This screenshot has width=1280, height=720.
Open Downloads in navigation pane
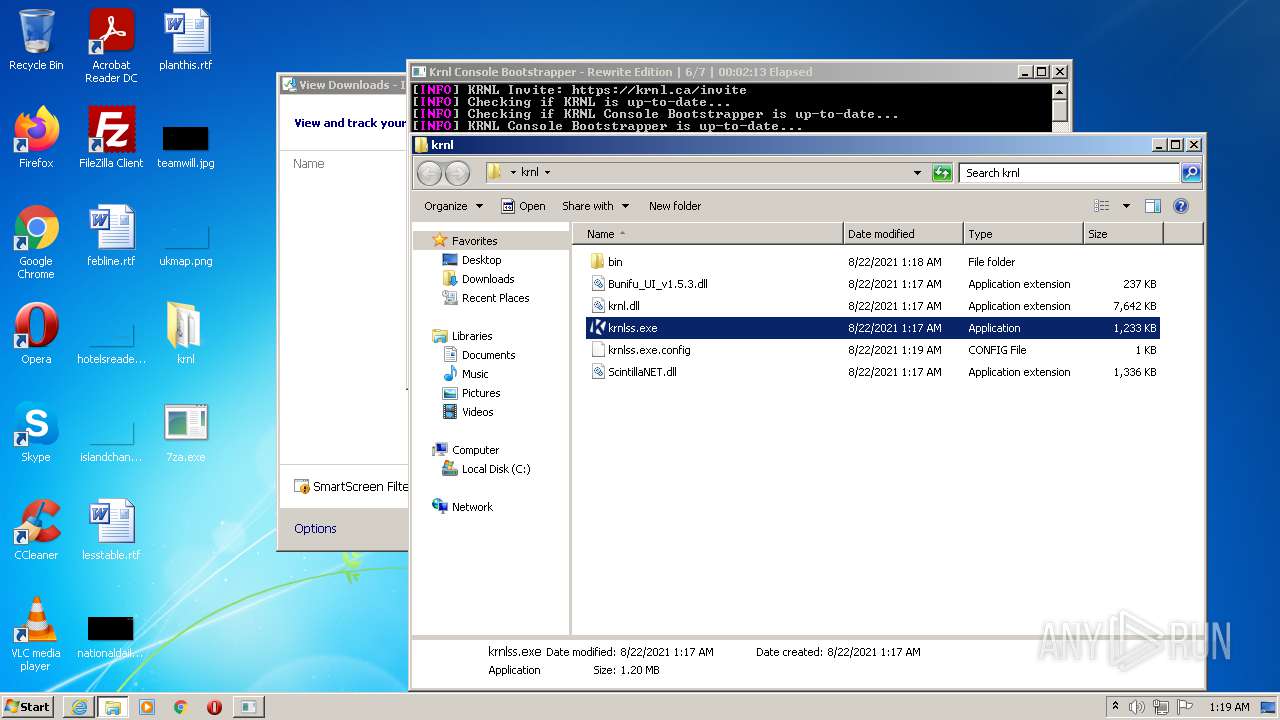point(488,279)
